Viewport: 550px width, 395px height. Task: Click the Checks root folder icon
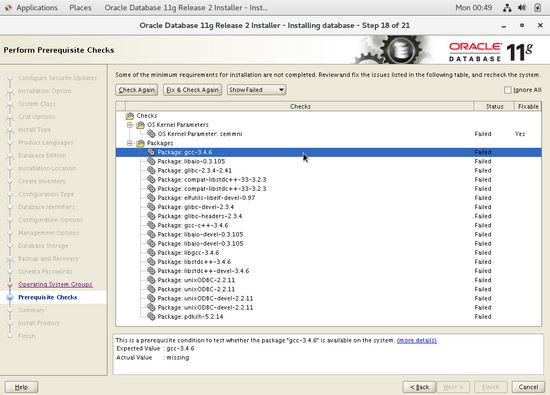tap(130, 115)
